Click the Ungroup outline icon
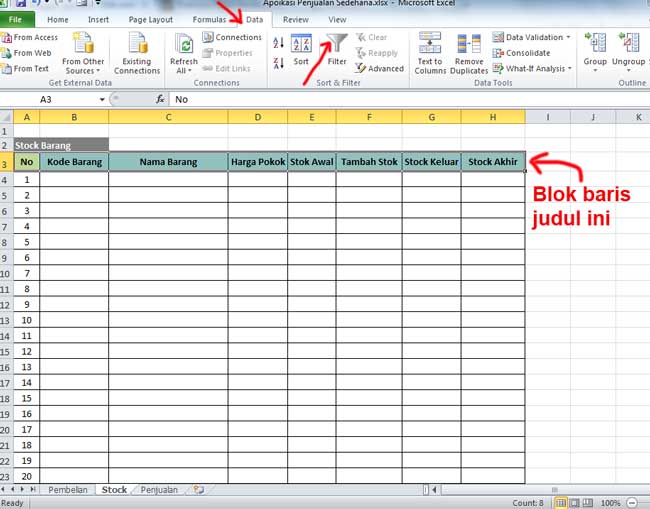The height and width of the screenshot is (509, 650). (628, 43)
